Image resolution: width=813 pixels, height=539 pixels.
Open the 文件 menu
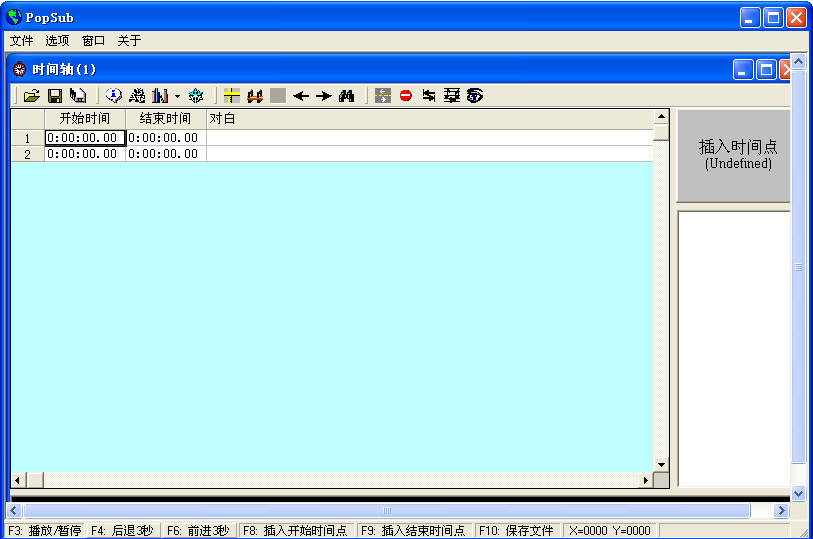(x=21, y=40)
